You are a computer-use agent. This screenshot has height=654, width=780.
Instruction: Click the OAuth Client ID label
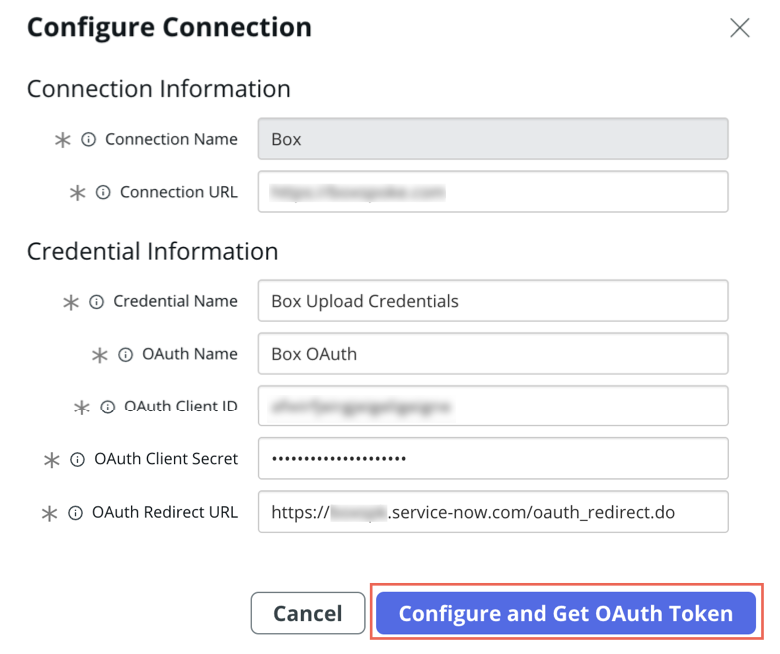click(181, 406)
